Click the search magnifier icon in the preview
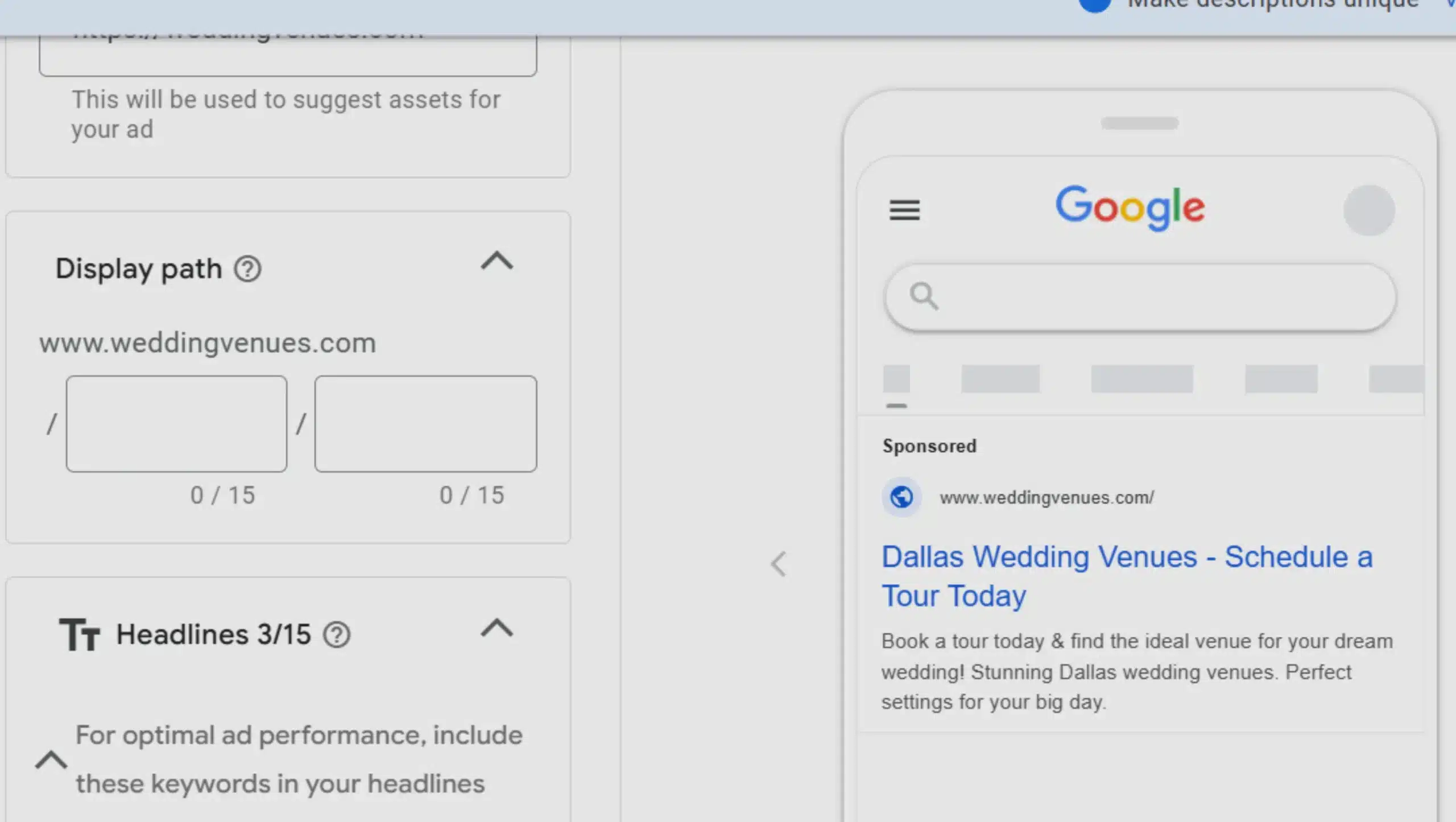Screen dimensions: 1456x822 [924, 296]
